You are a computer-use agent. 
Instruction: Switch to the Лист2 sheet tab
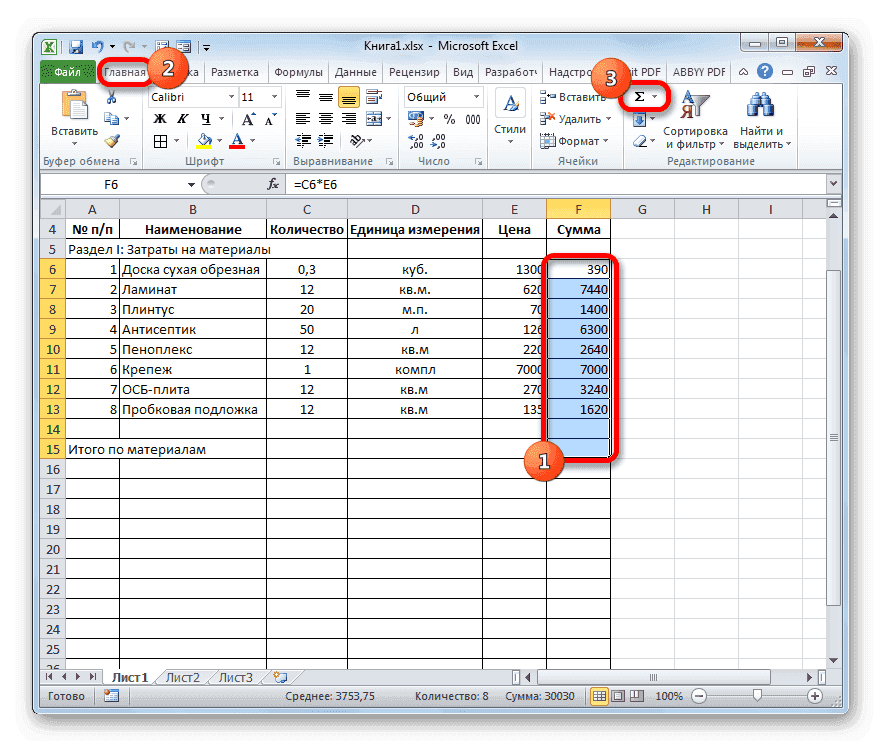pyautogui.click(x=183, y=677)
